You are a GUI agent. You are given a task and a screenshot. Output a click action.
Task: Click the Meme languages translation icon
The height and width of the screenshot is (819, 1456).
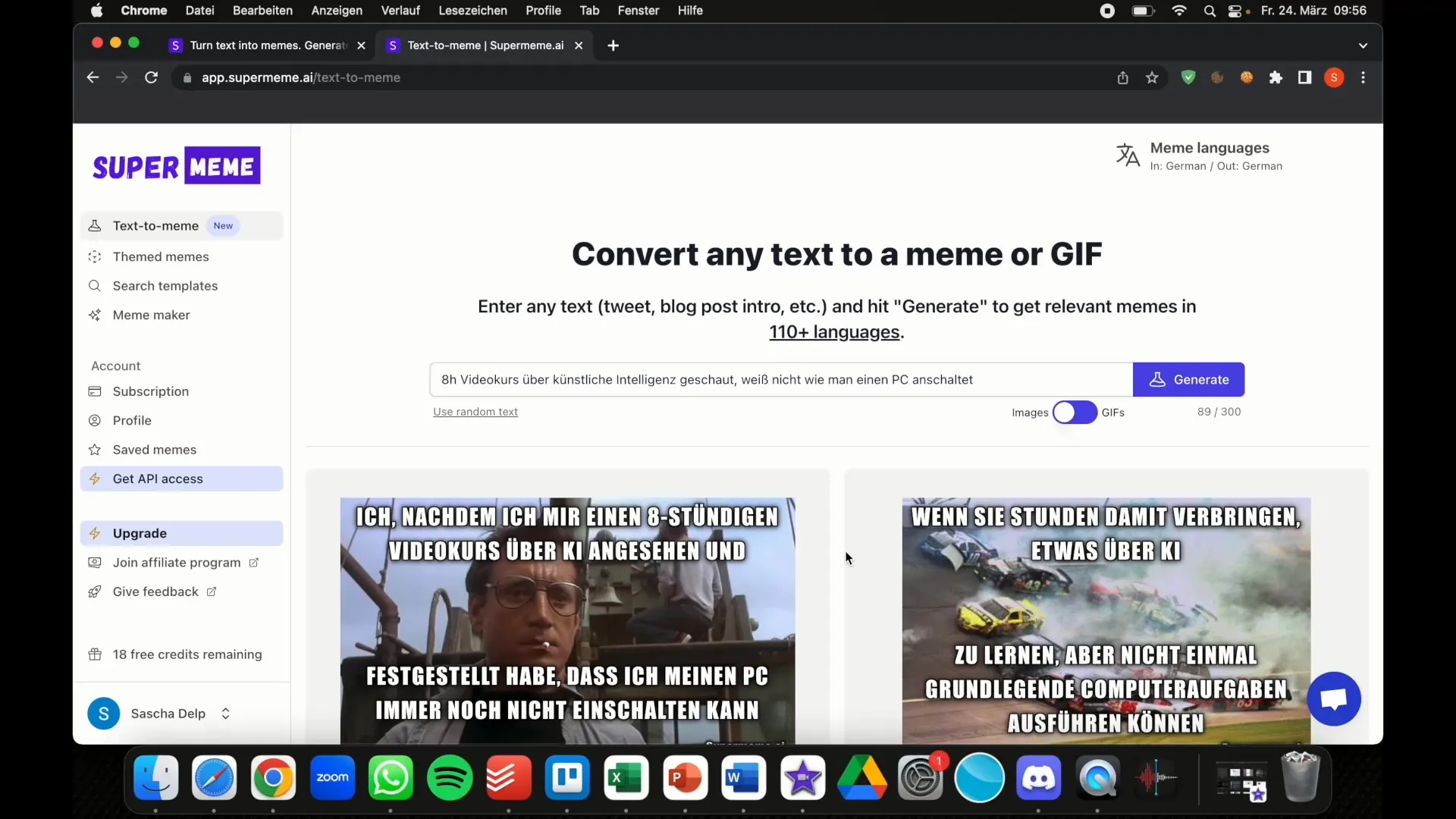tap(1127, 155)
